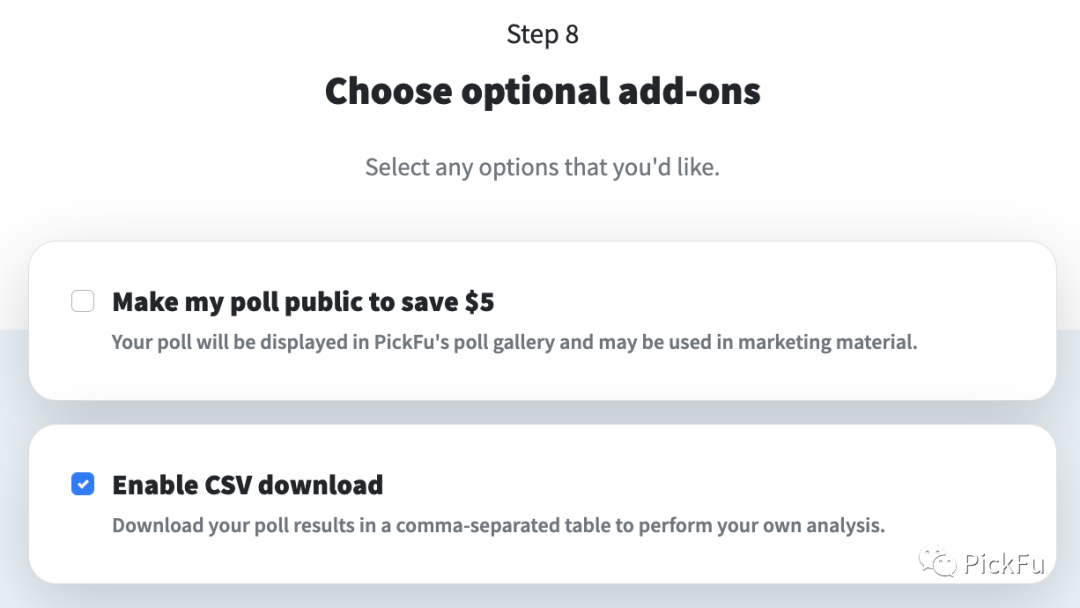
Task: Click the PickFu watermark text
Action: point(1004,563)
